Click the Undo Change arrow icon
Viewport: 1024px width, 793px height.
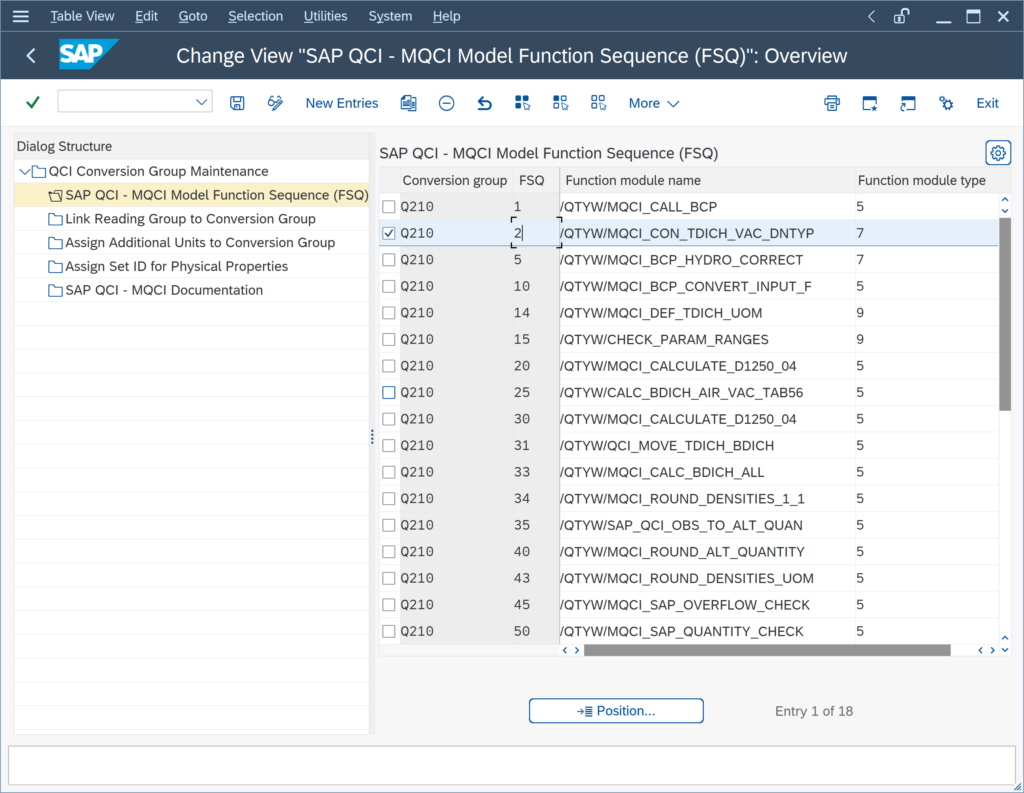click(x=485, y=103)
